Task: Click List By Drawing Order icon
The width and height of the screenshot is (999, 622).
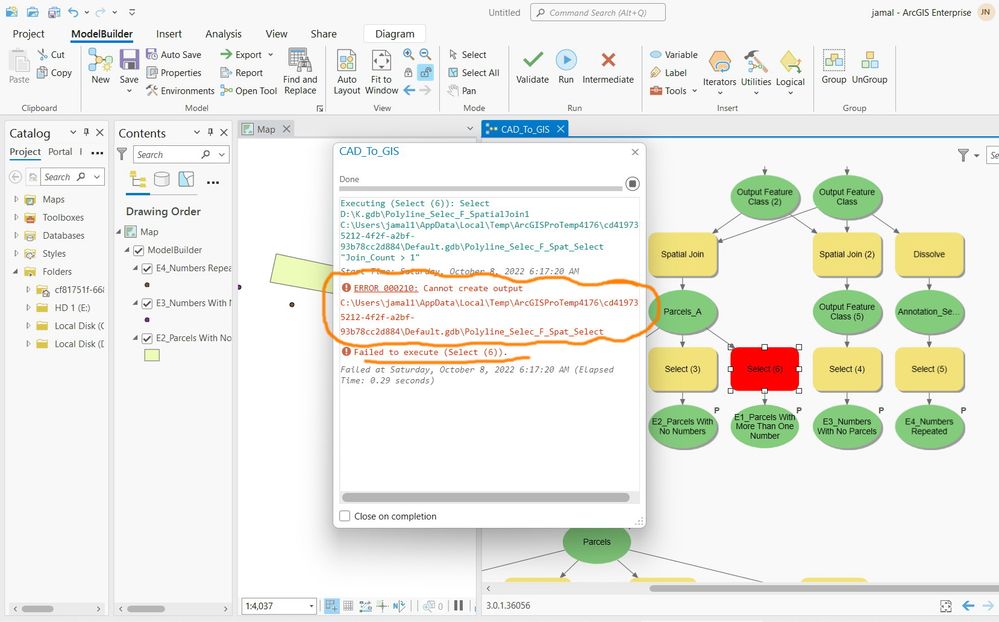Action: pyautogui.click(x=138, y=179)
